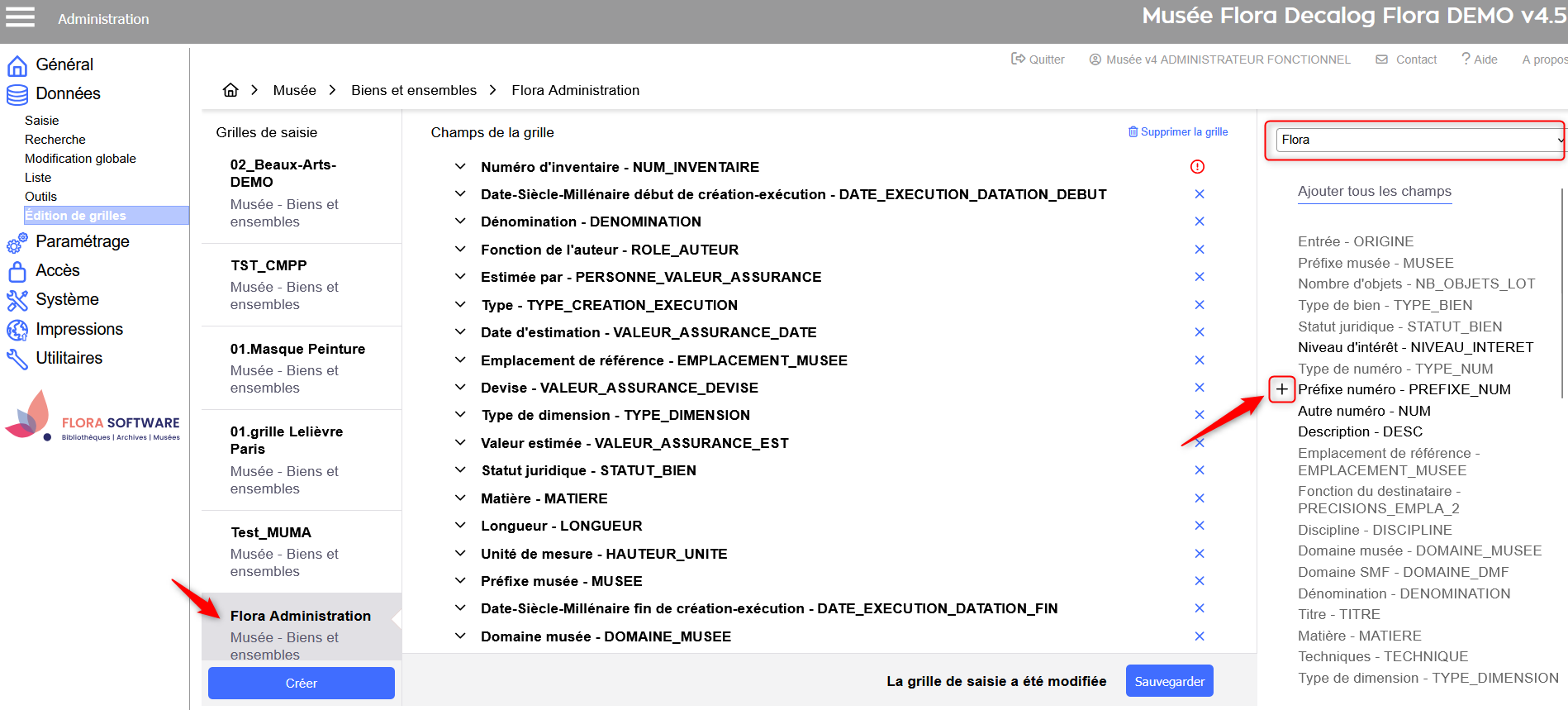The height and width of the screenshot is (710, 1568).
Task: Expand the Fonction de l'auteur field row
Action: [460, 250]
